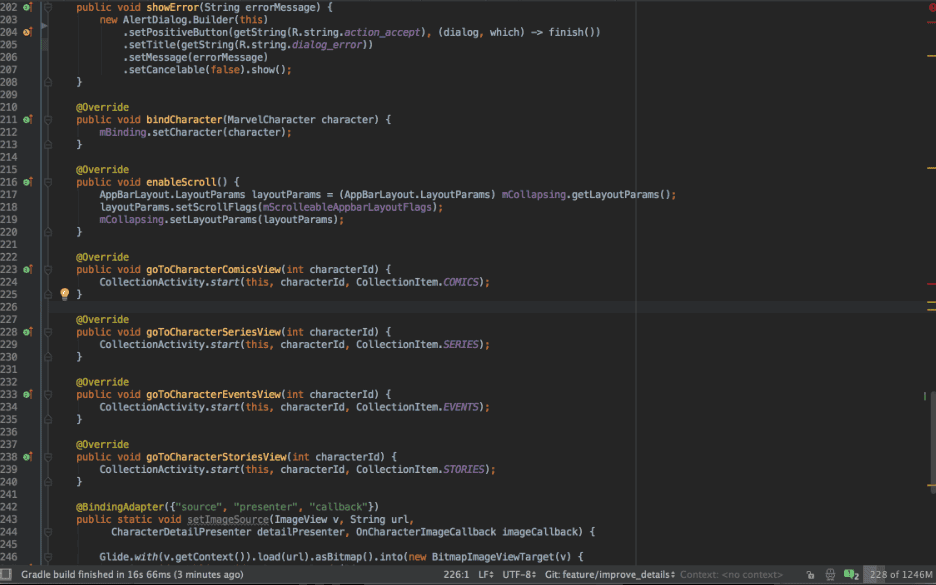Click BitmapImageViewTarget on line 246
Viewport: 936px width, 585px height.
click(x=491, y=558)
